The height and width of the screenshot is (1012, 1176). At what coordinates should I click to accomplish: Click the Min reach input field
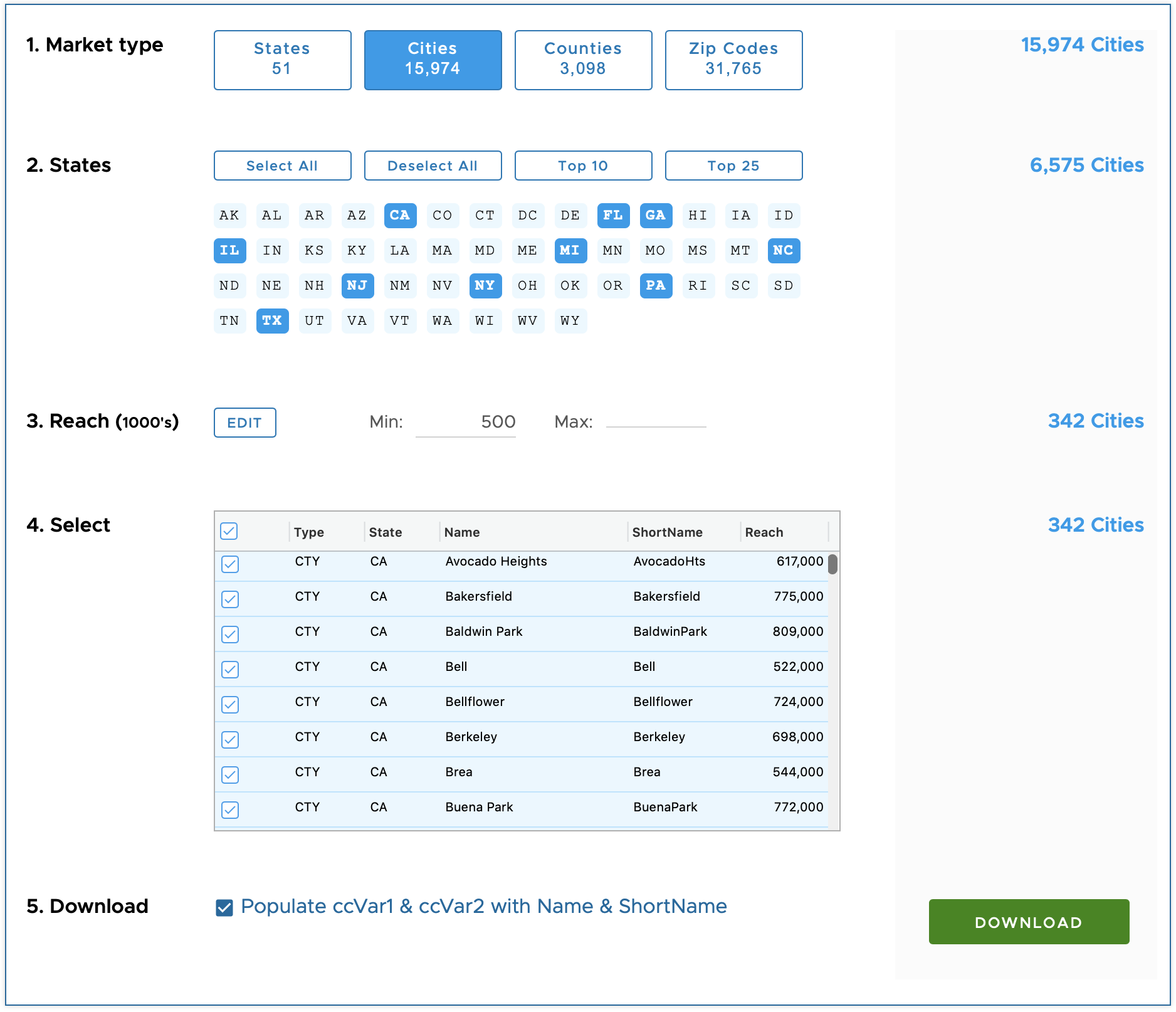click(x=465, y=422)
